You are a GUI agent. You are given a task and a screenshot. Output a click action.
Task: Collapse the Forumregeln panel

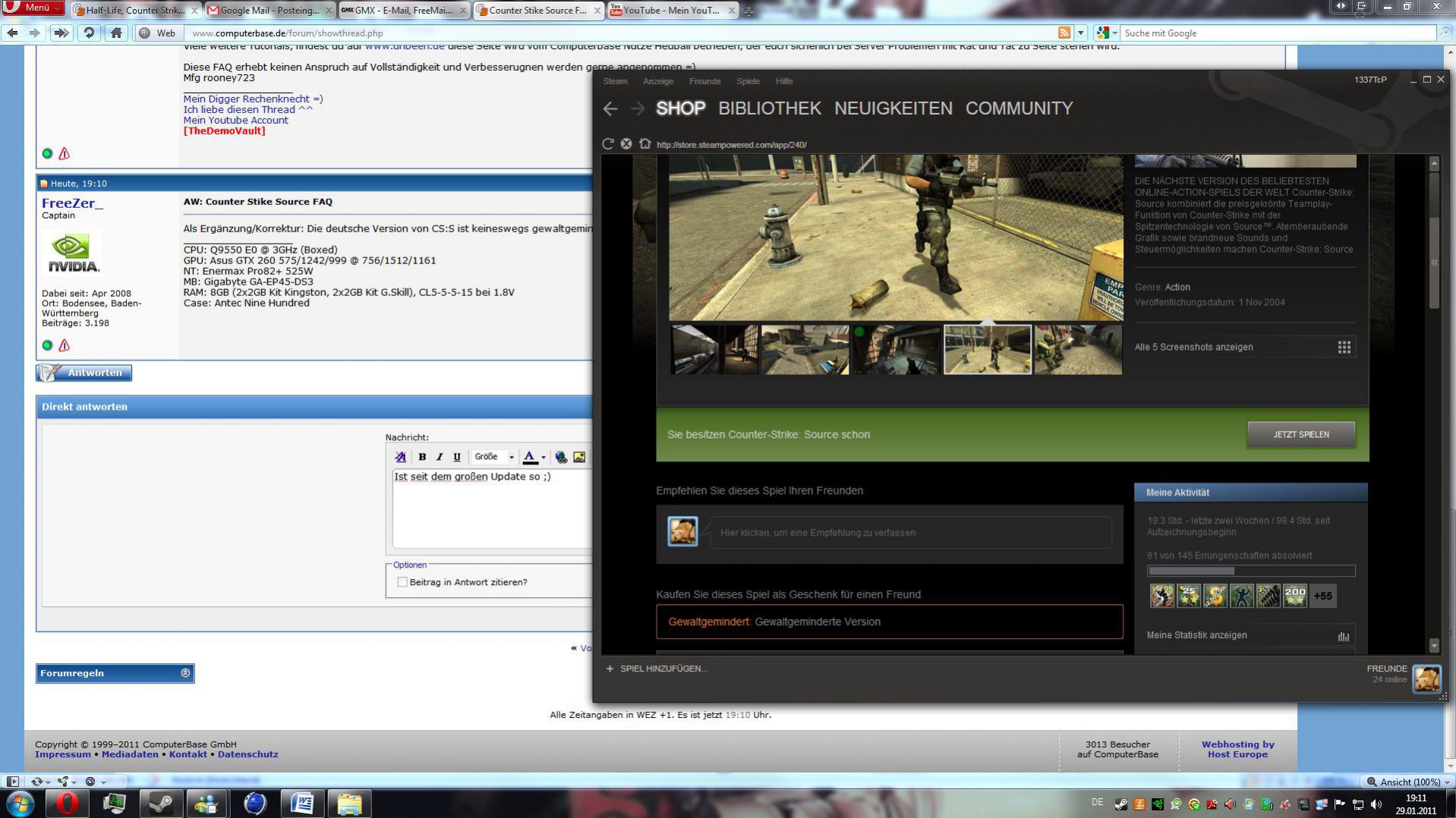coord(185,673)
